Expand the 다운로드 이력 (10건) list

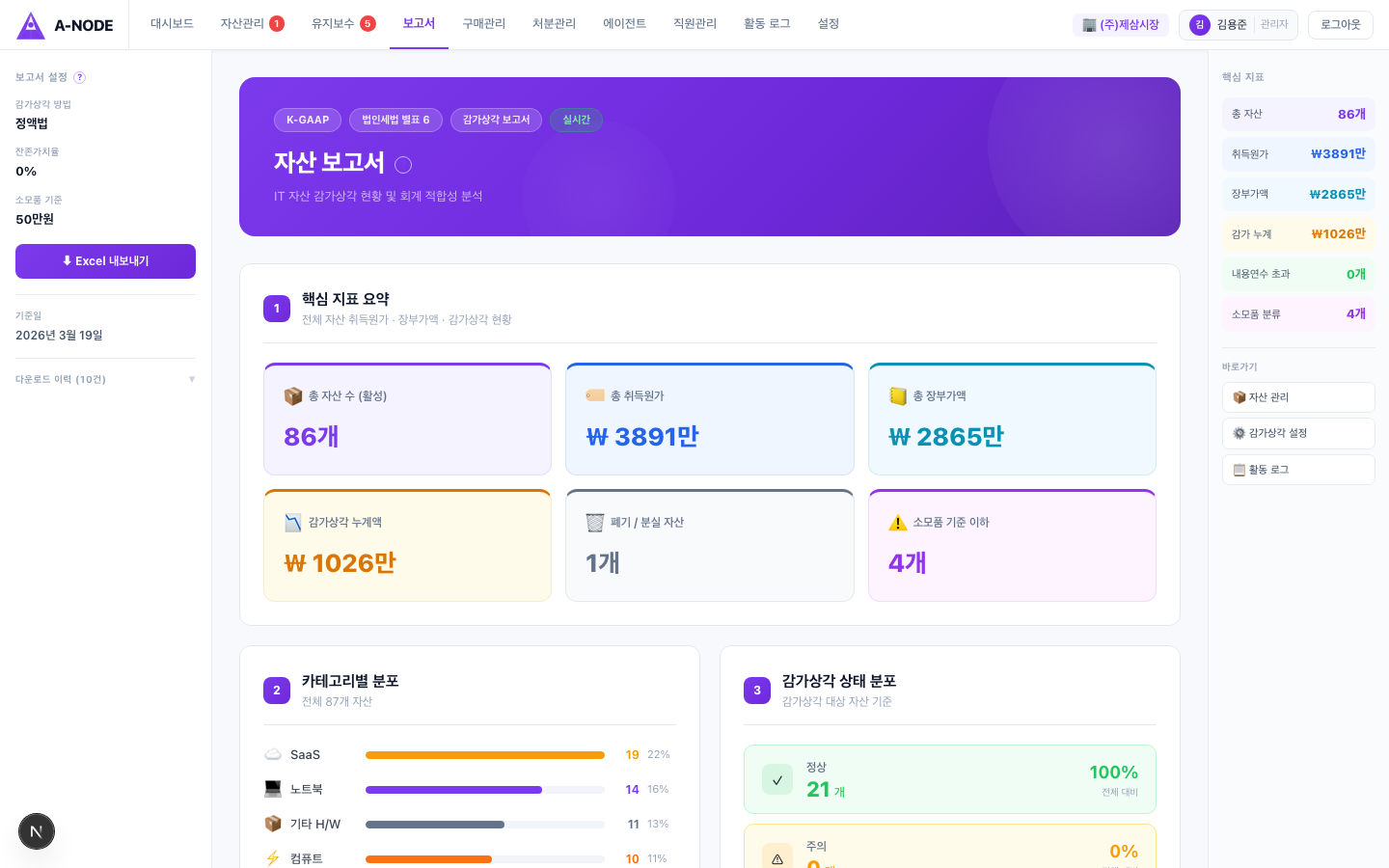click(x=105, y=379)
